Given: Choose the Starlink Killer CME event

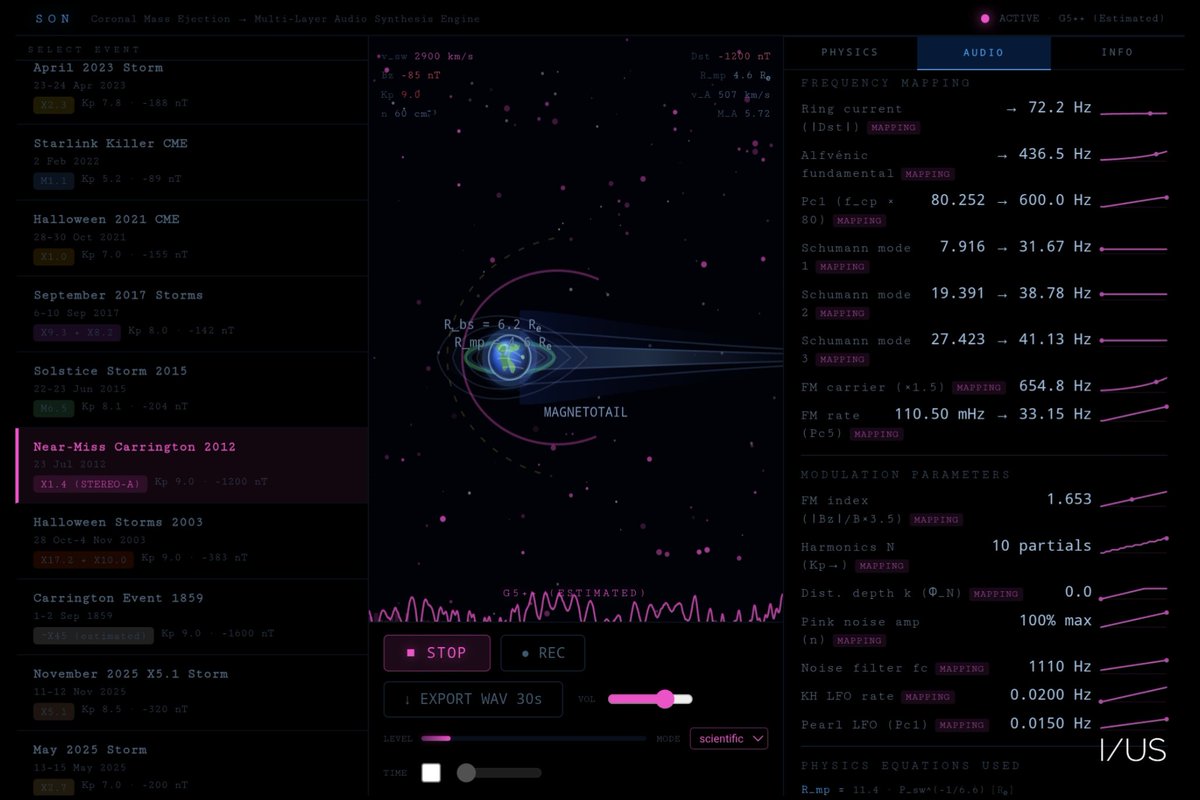Looking at the screenshot, I should point(192,162).
